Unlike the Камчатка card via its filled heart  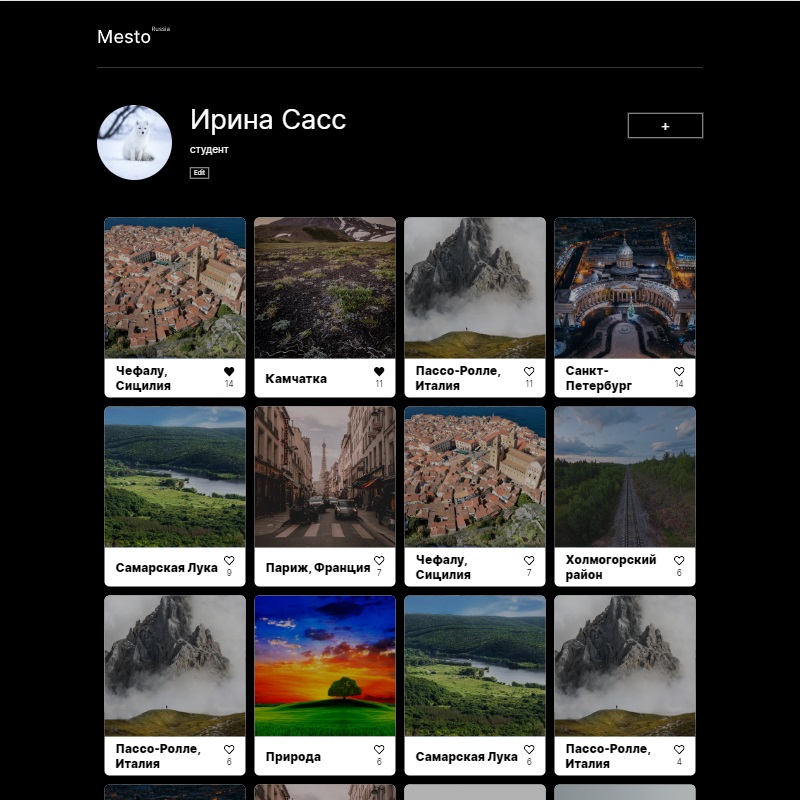(x=379, y=372)
